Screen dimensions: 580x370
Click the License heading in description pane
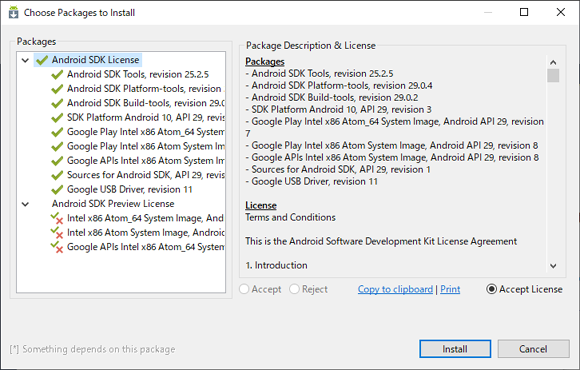tap(261, 205)
